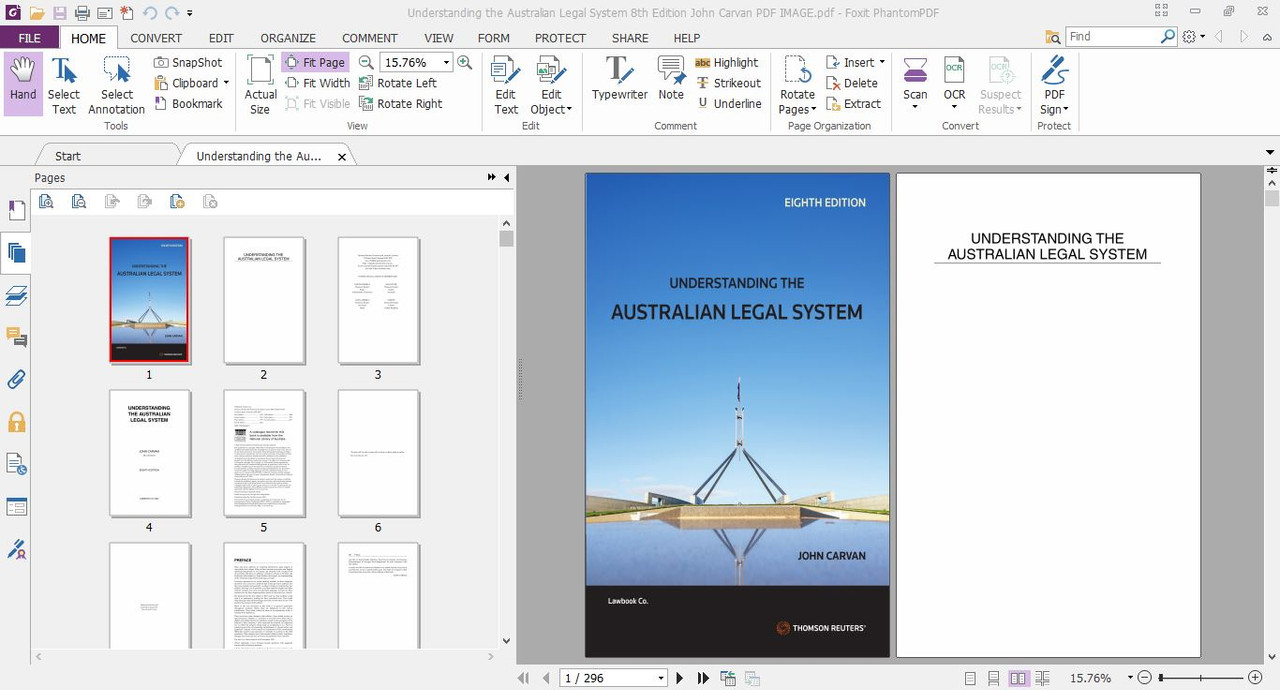Screen dimensions: 1280x690
Task: Expand the Scan dropdown
Action: pyautogui.click(x=915, y=106)
